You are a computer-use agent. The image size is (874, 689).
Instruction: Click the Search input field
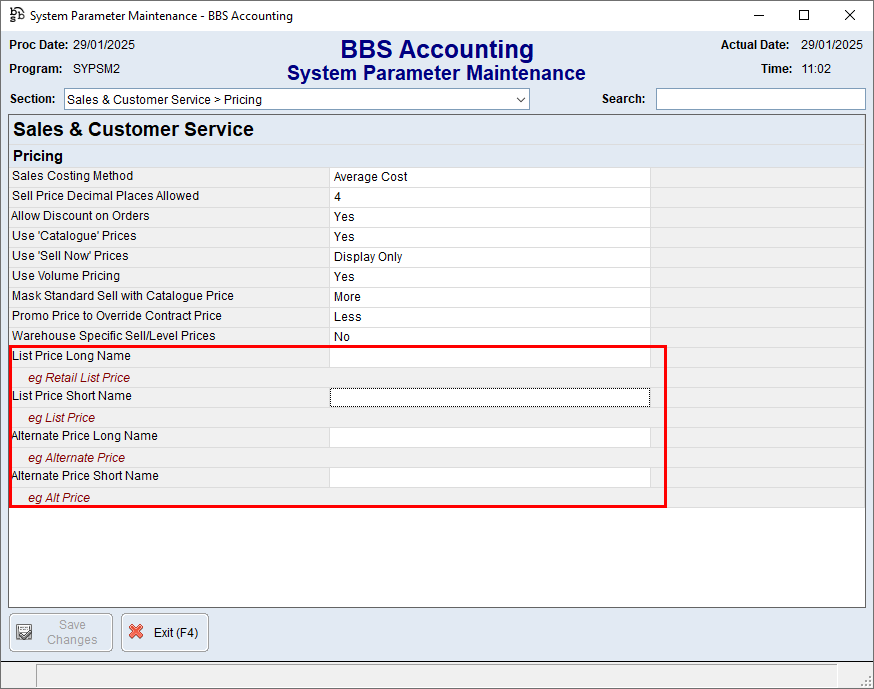click(x=760, y=99)
